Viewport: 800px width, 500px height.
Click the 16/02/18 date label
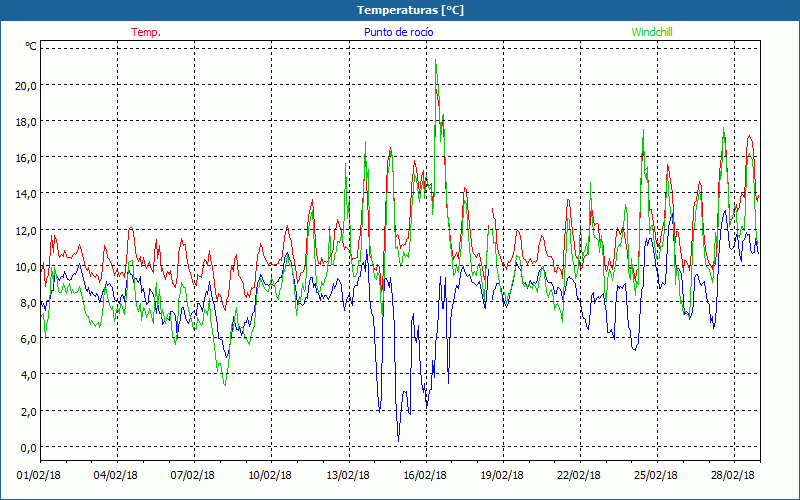coord(425,475)
